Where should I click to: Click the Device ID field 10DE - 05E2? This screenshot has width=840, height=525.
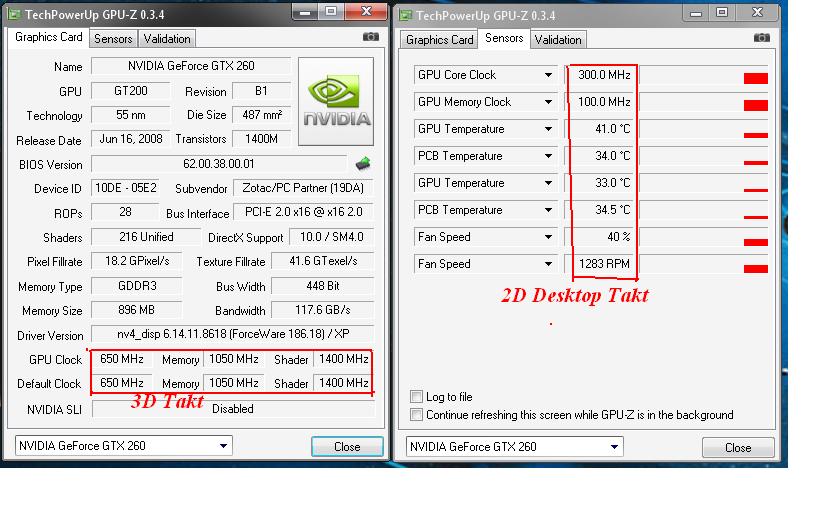[126, 188]
